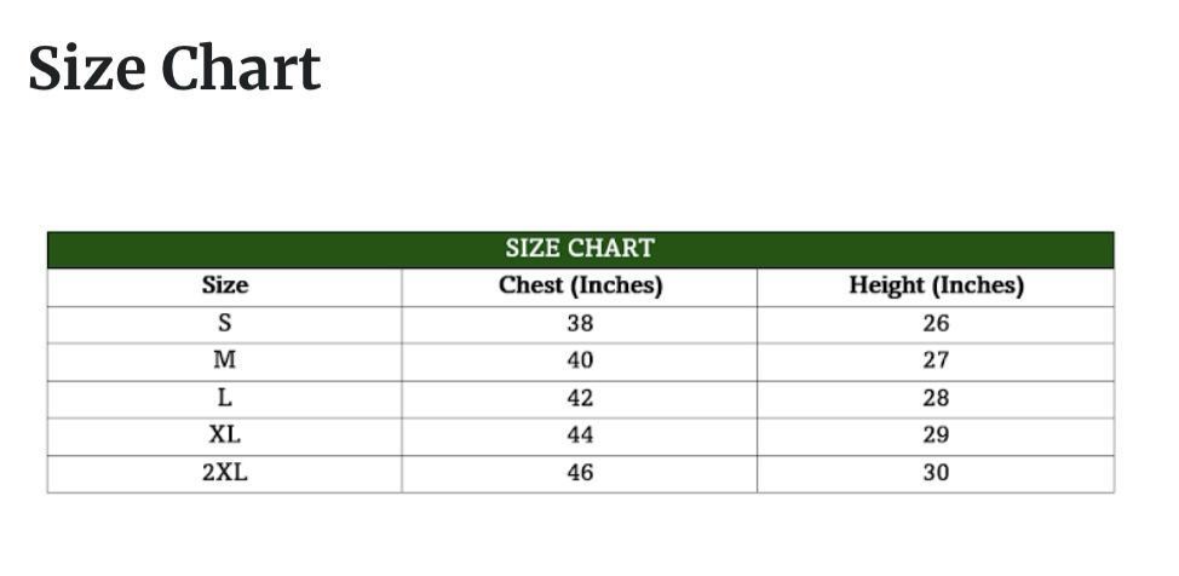Pick the height value 28 cell
This screenshot has height=576, width=1179.
coord(936,398)
